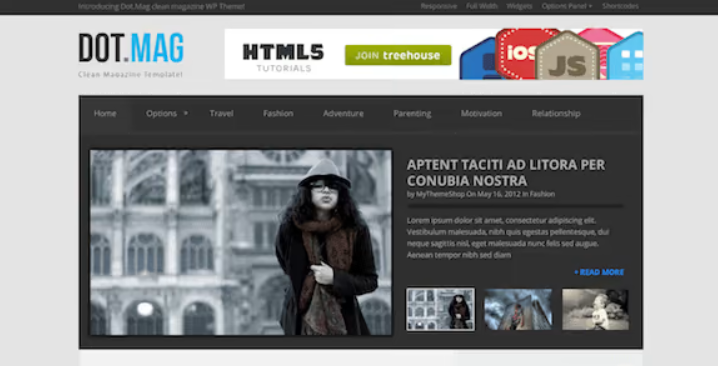Click the Responsive top bar link
The width and height of the screenshot is (718, 366).
click(439, 6)
